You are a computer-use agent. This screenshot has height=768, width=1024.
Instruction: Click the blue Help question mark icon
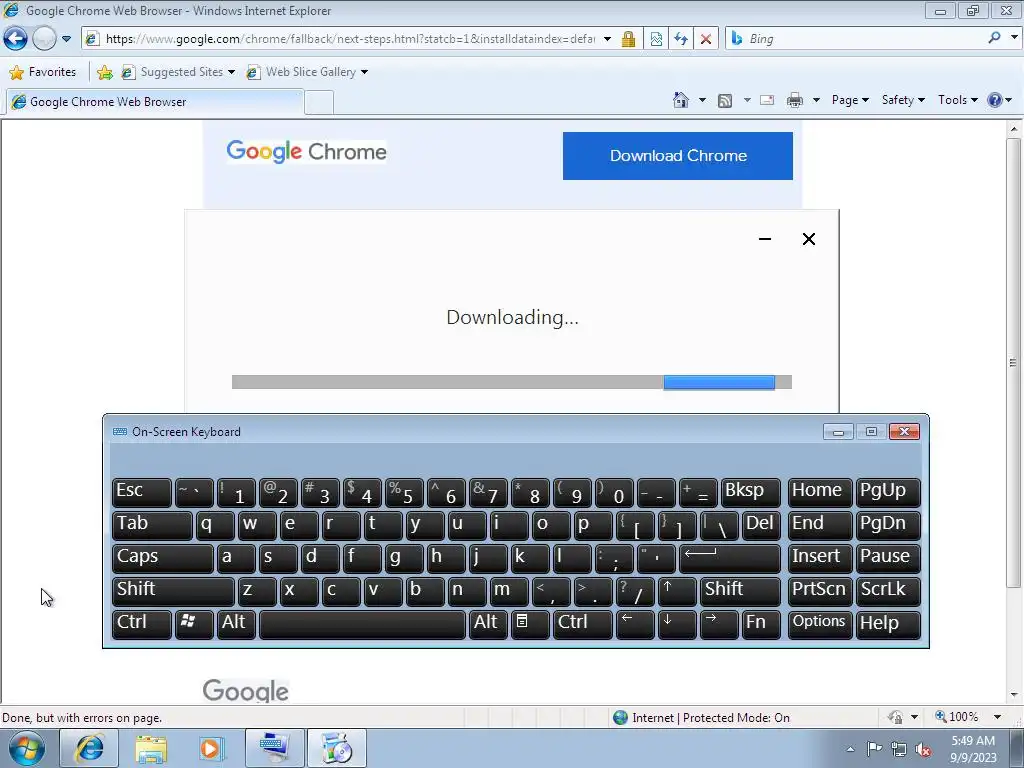coord(995,100)
